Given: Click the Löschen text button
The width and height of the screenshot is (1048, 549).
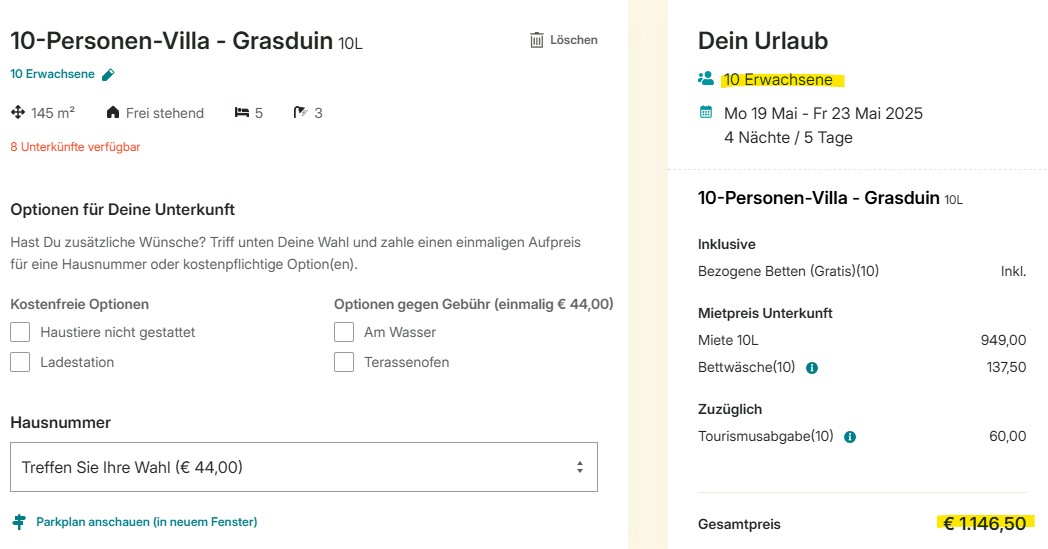Looking at the screenshot, I should click(x=573, y=40).
